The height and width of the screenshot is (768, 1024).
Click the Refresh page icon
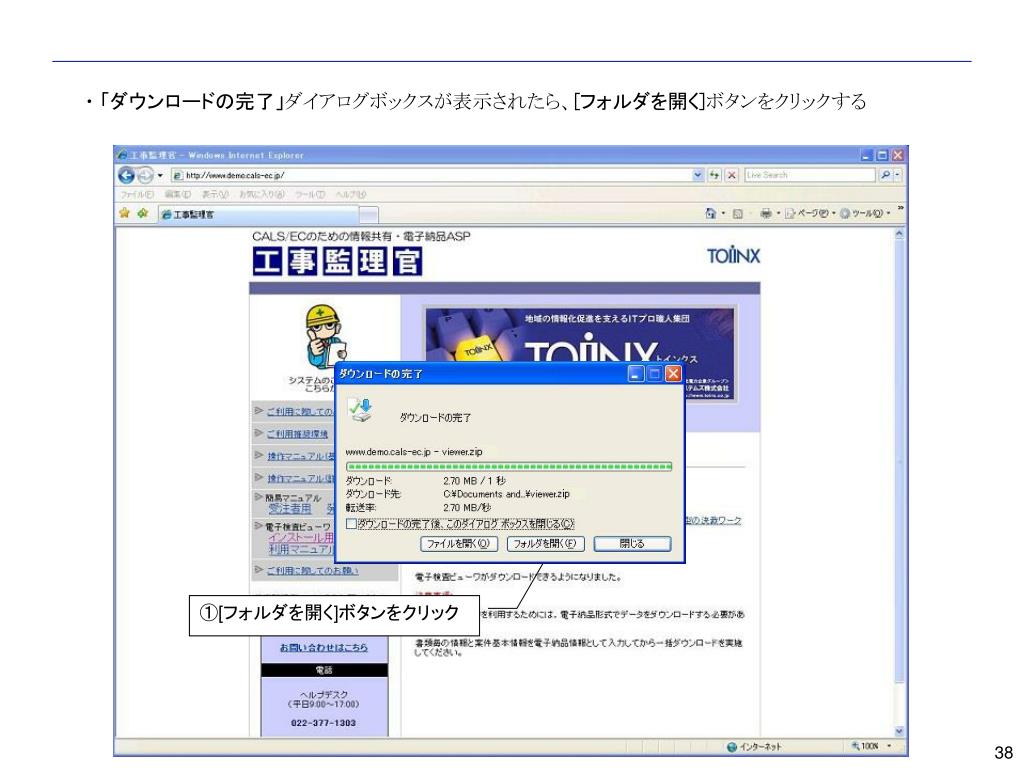pyautogui.click(x=715, y=175)
